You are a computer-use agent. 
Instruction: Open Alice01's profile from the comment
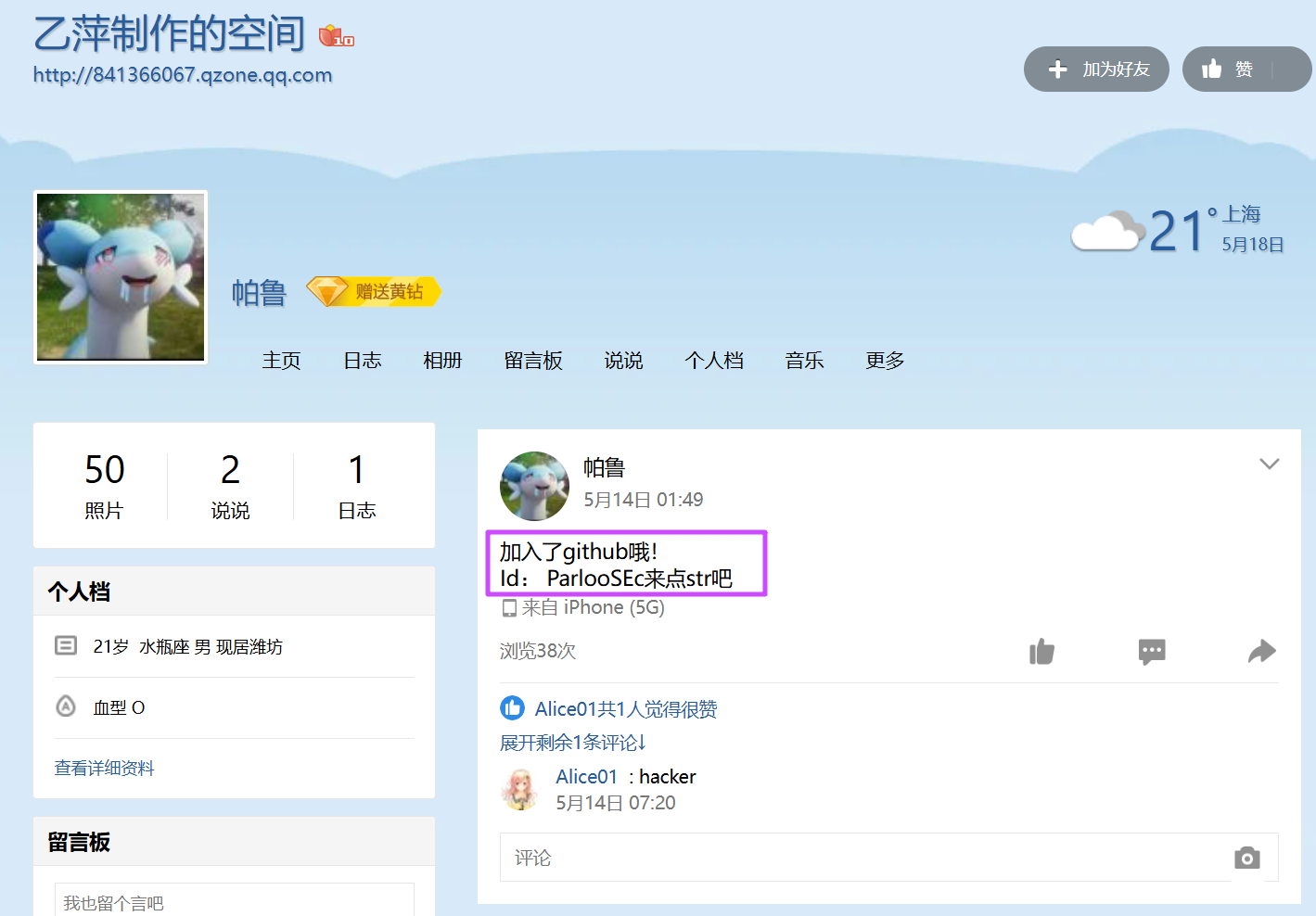(x=586, y=777)
